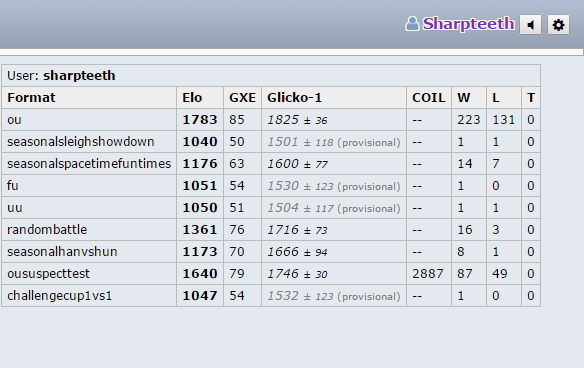Click the sharpteeth name in User header
The width and height of the screenshot is (584, 368).
click(79, 76)
